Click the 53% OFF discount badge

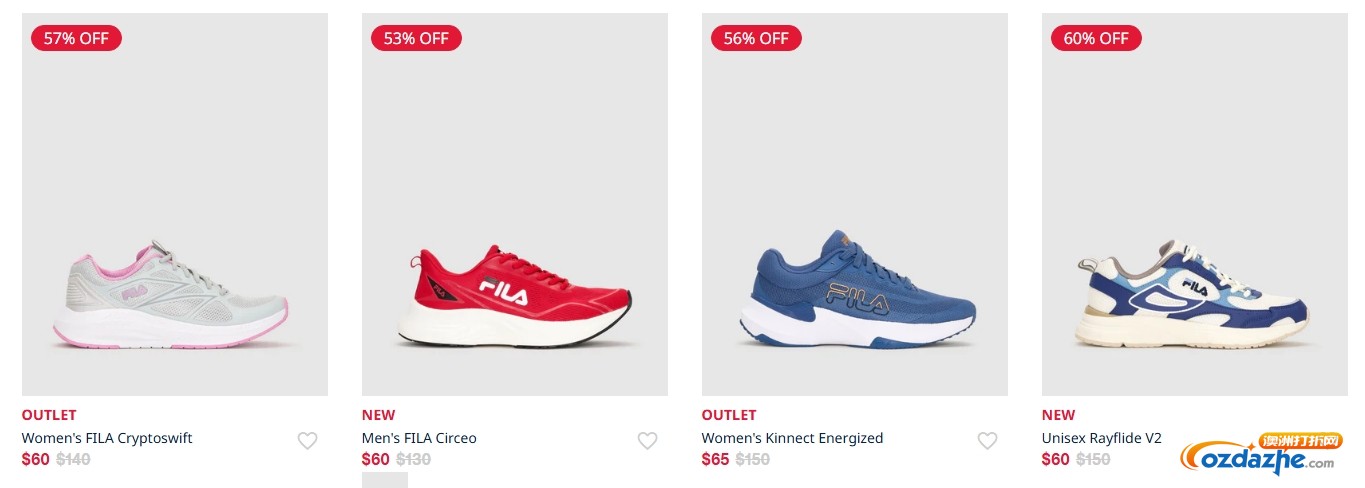pos(416,39)
